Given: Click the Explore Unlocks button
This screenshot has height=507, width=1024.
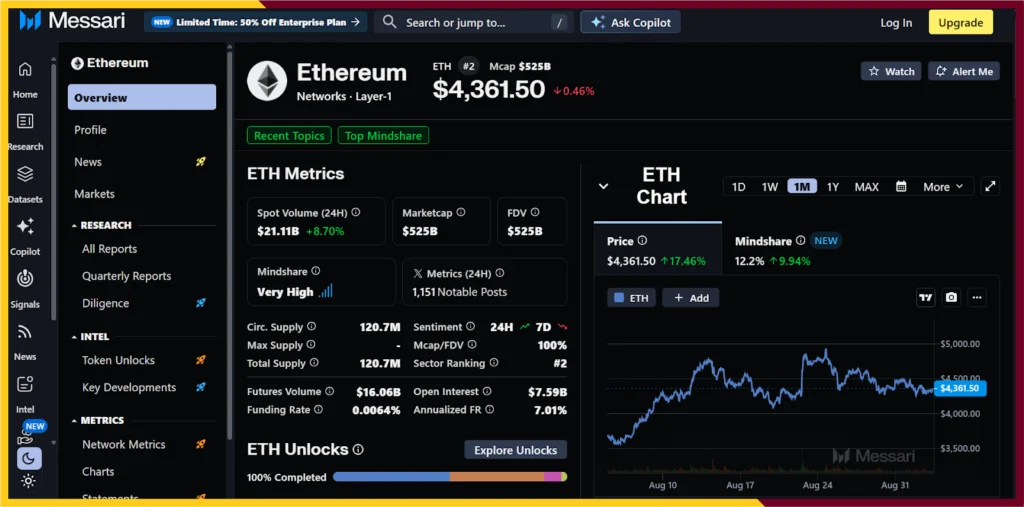Looking at the screenshot, I should 515,450.
